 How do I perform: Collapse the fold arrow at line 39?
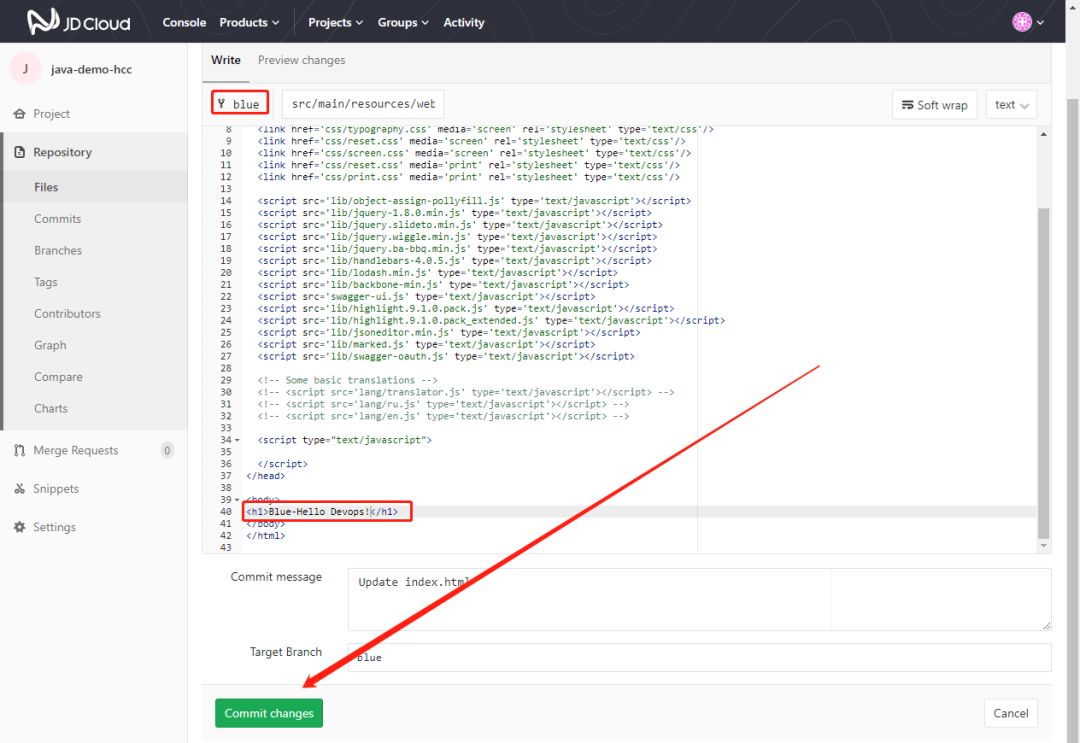[238, 500]
